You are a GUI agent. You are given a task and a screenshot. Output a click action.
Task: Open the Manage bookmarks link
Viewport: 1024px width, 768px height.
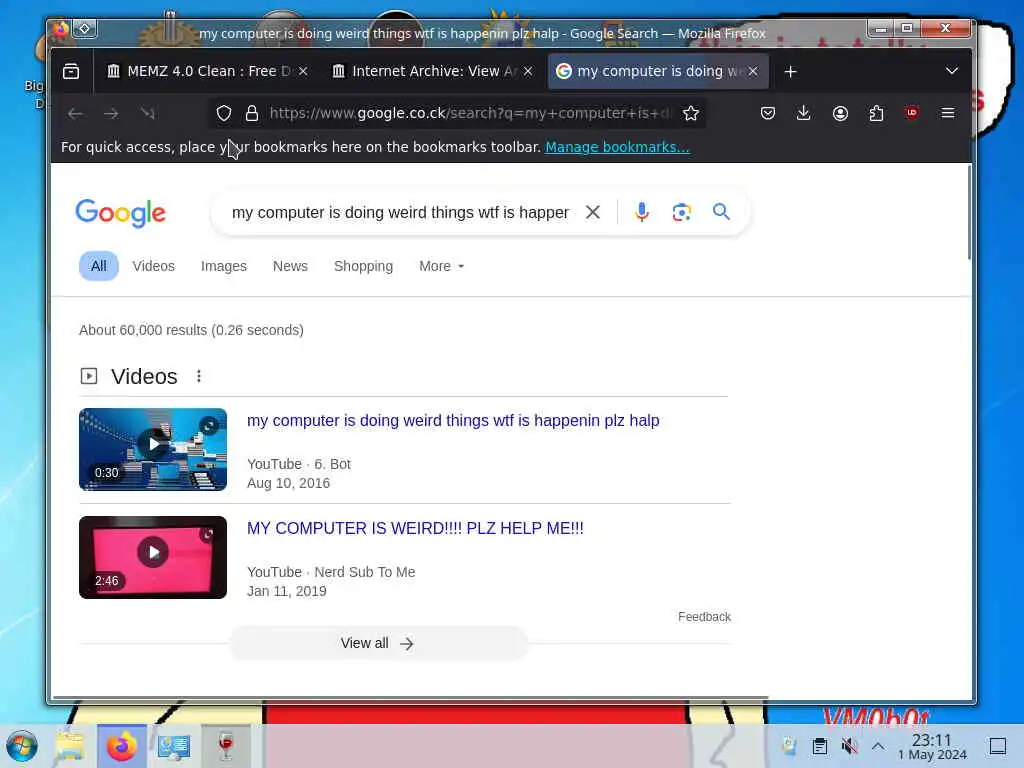[617, 148]
